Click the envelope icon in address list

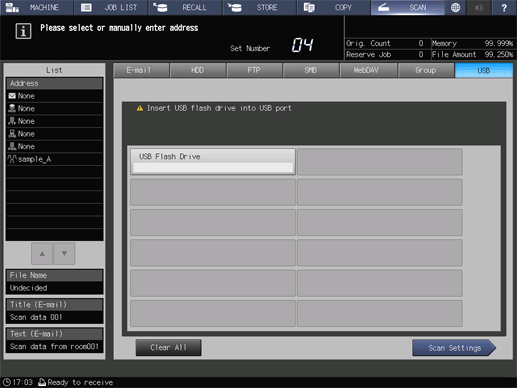(12, 96)
